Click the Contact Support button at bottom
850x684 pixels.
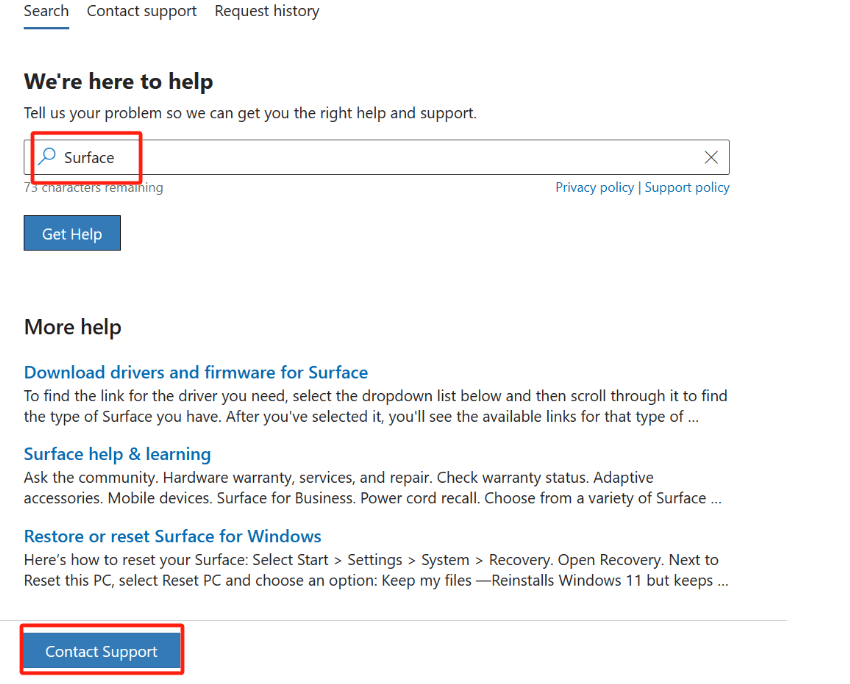point(101,650)
